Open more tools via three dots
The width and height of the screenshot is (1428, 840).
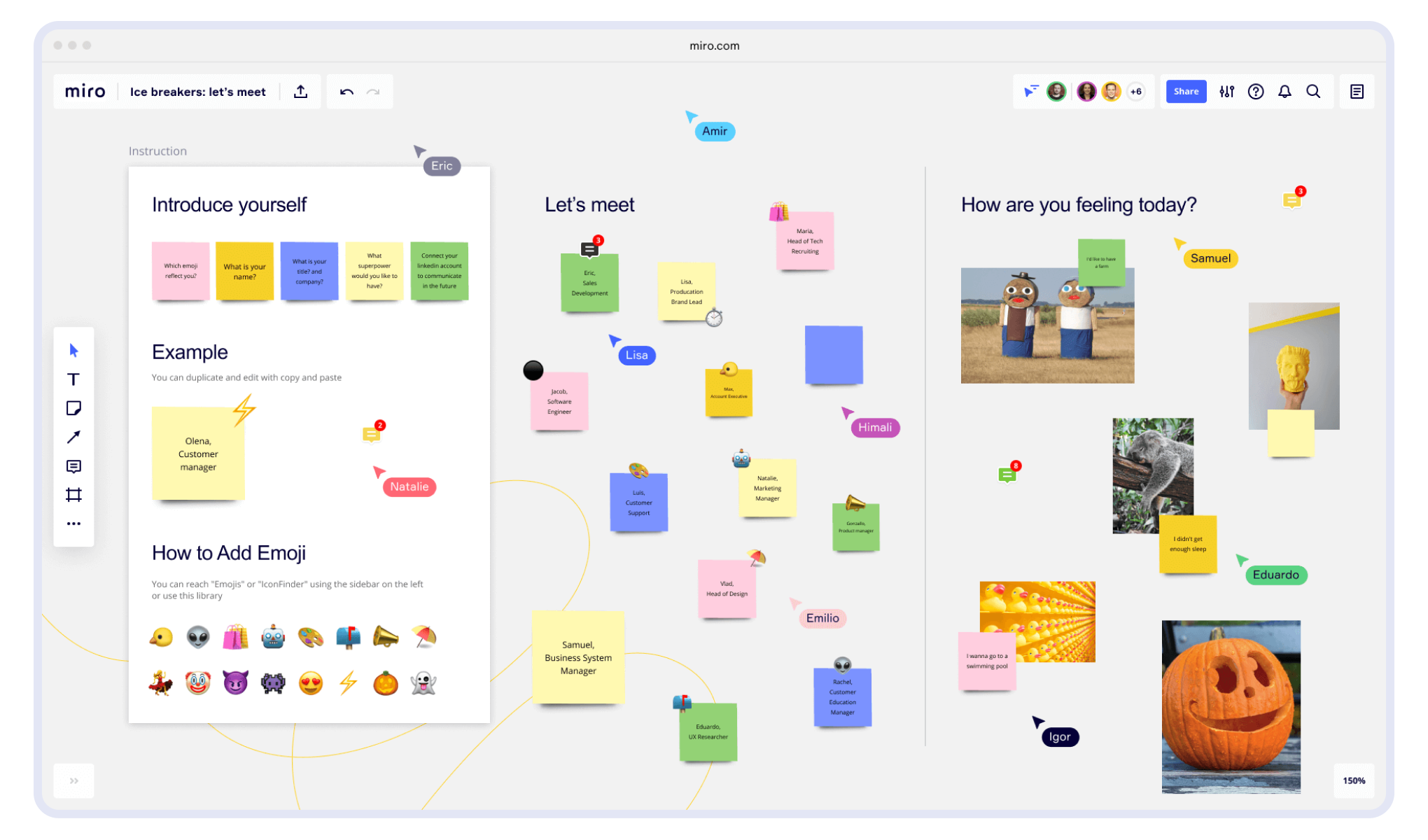click(x=73, y=524)
